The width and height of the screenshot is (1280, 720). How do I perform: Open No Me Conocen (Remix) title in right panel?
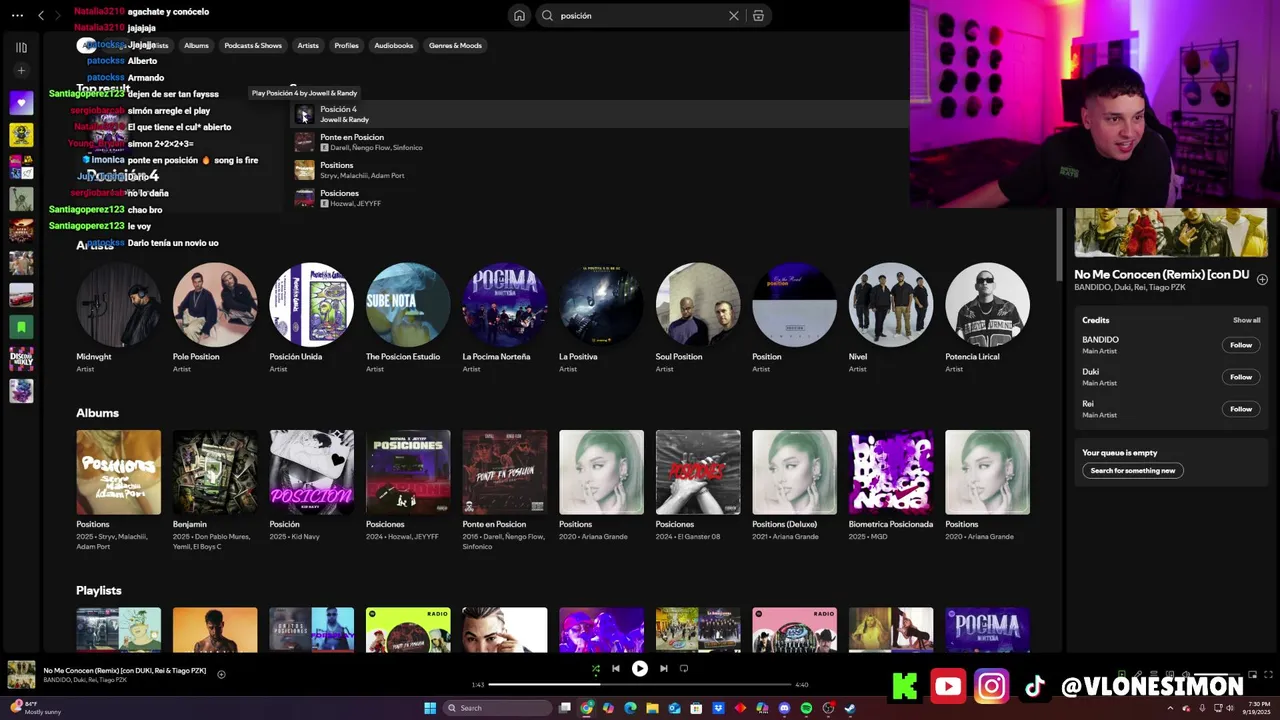[x=1161, y=274]
